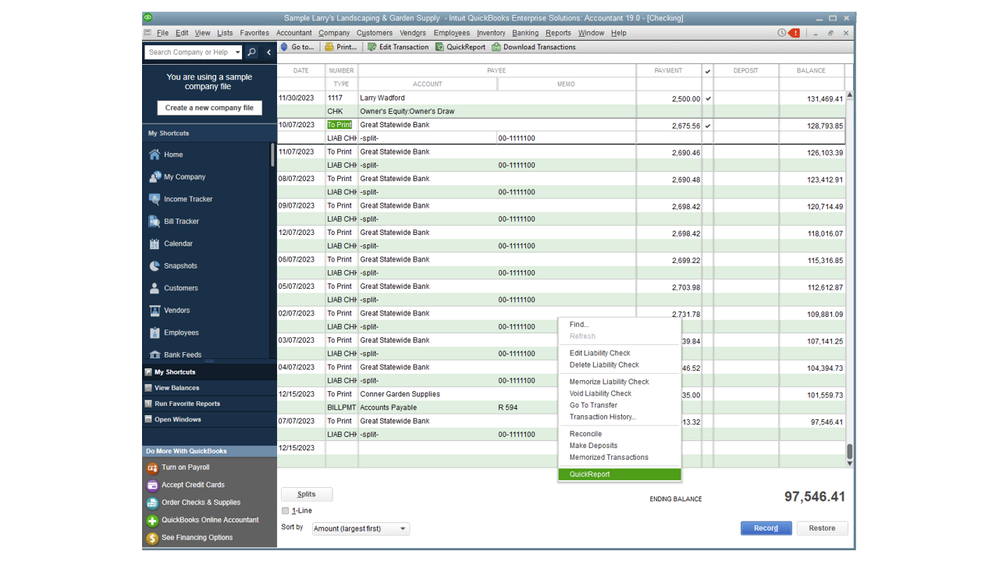Open the Reports menu

[x=558, y=33]
